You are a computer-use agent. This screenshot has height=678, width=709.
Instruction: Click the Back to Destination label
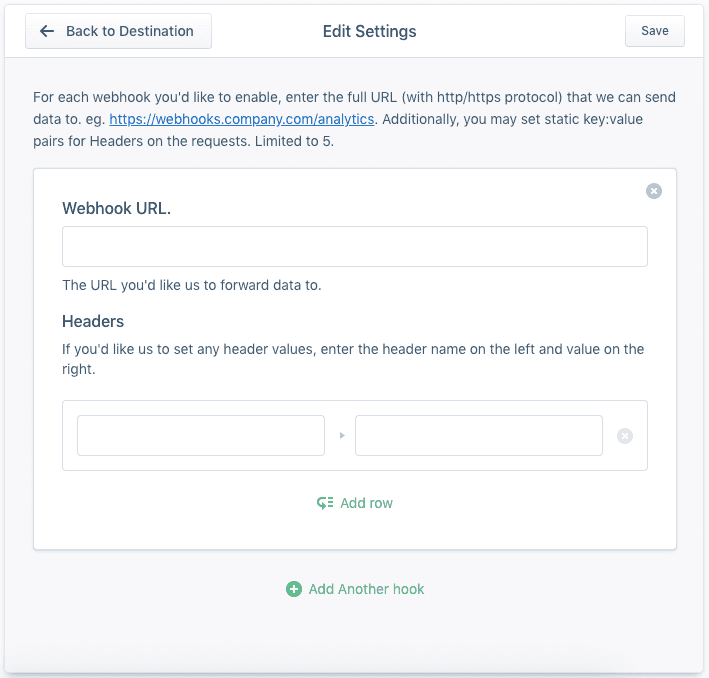pos(129,31)
